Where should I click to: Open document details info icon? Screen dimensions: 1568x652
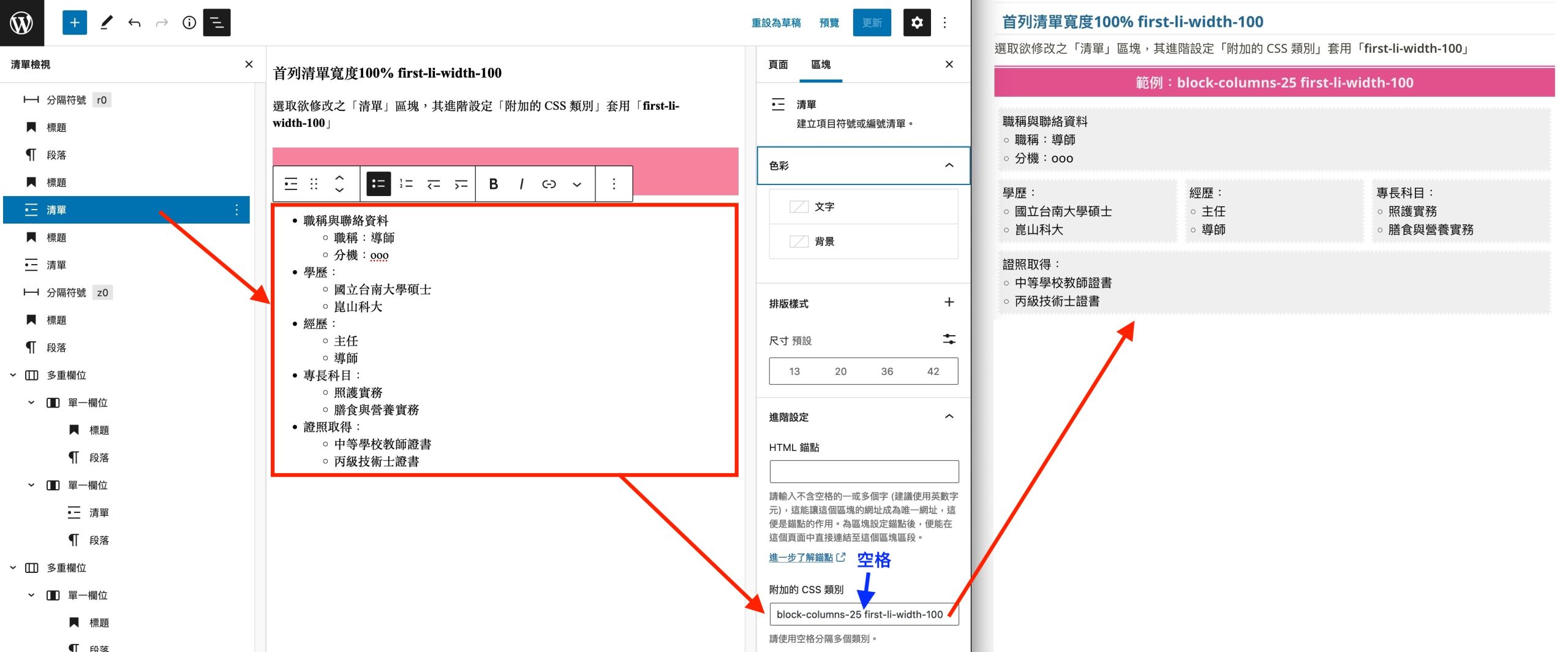tap(189, 23)
